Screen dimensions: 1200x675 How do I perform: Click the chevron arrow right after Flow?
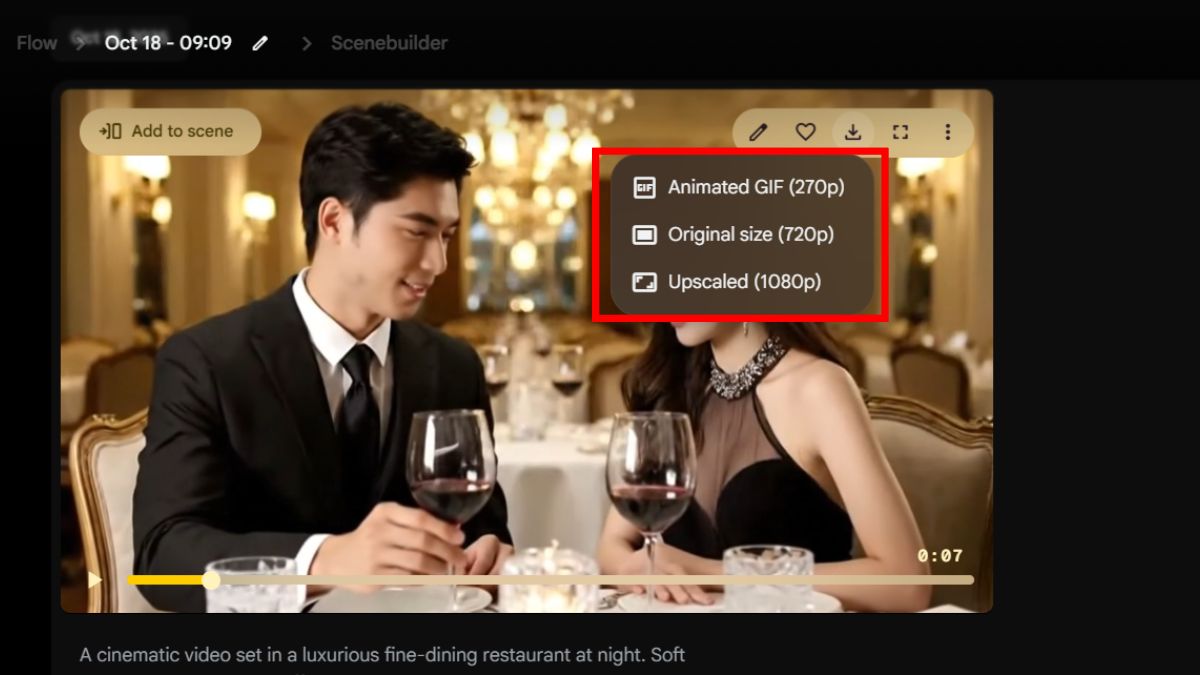coord(78,43)
